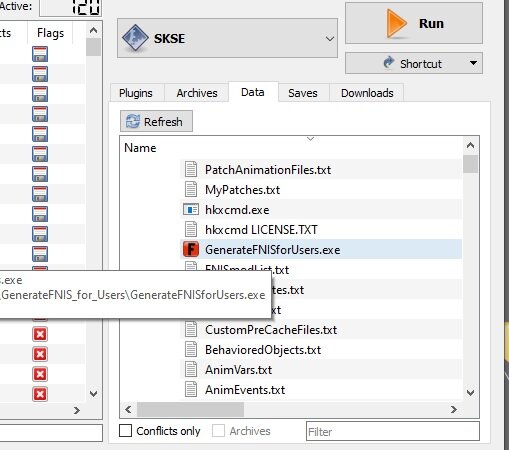509x450 pixels.
Task: Select AnimVars.txt filename
Action: (238, 370)
